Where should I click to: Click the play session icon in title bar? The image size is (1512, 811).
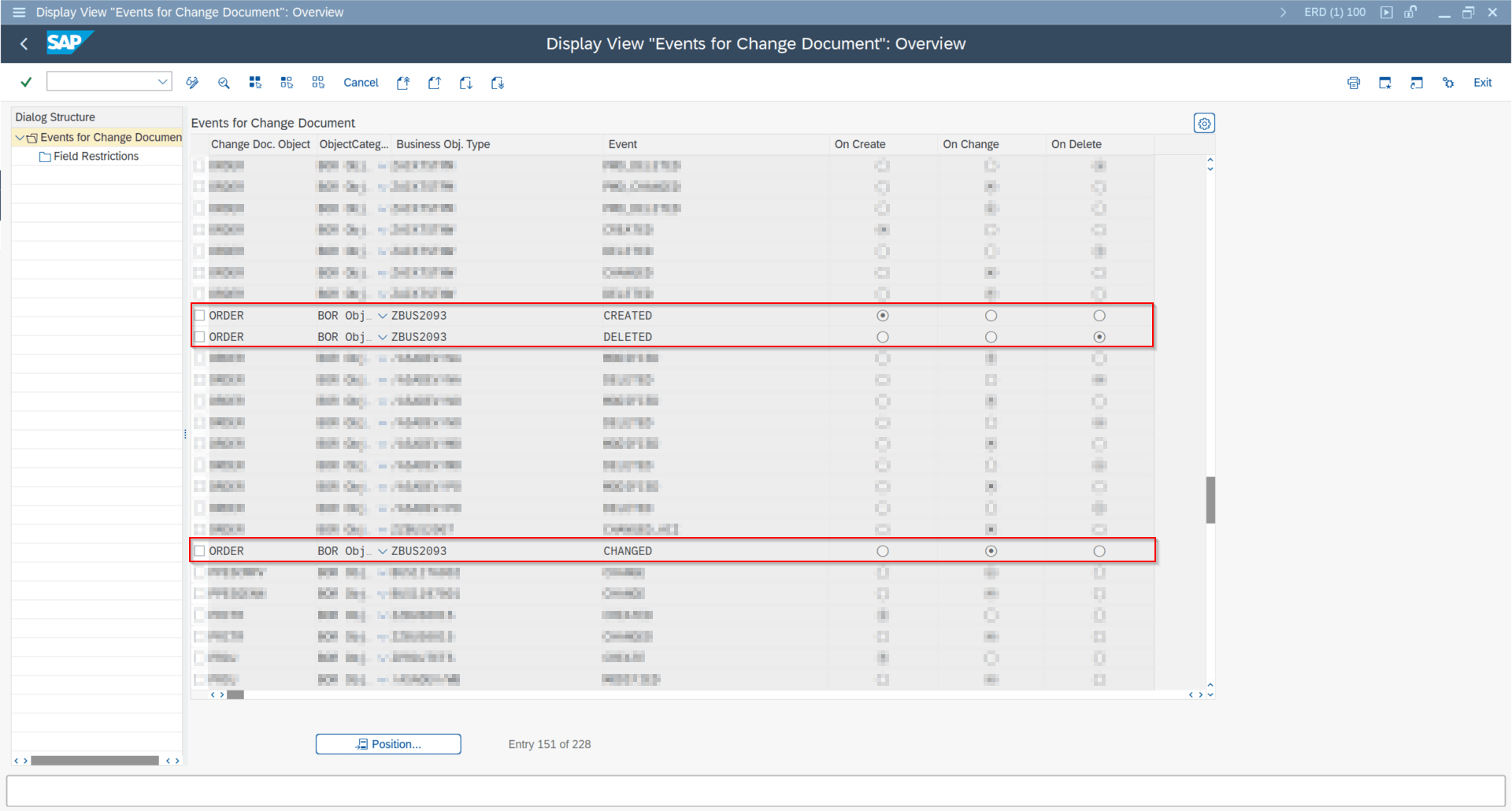(1387, 12)
